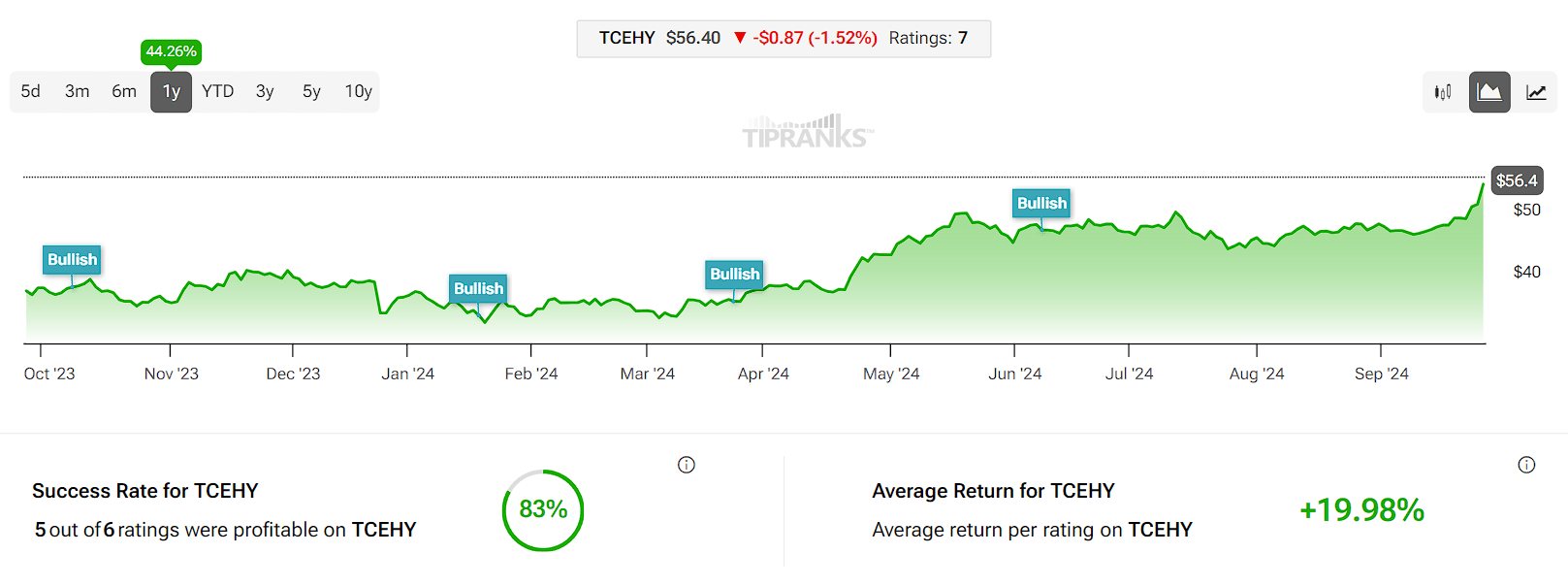Click the green 44.26% gain badge
Screen dimensions: 1568x586
[x=171, y=50]
